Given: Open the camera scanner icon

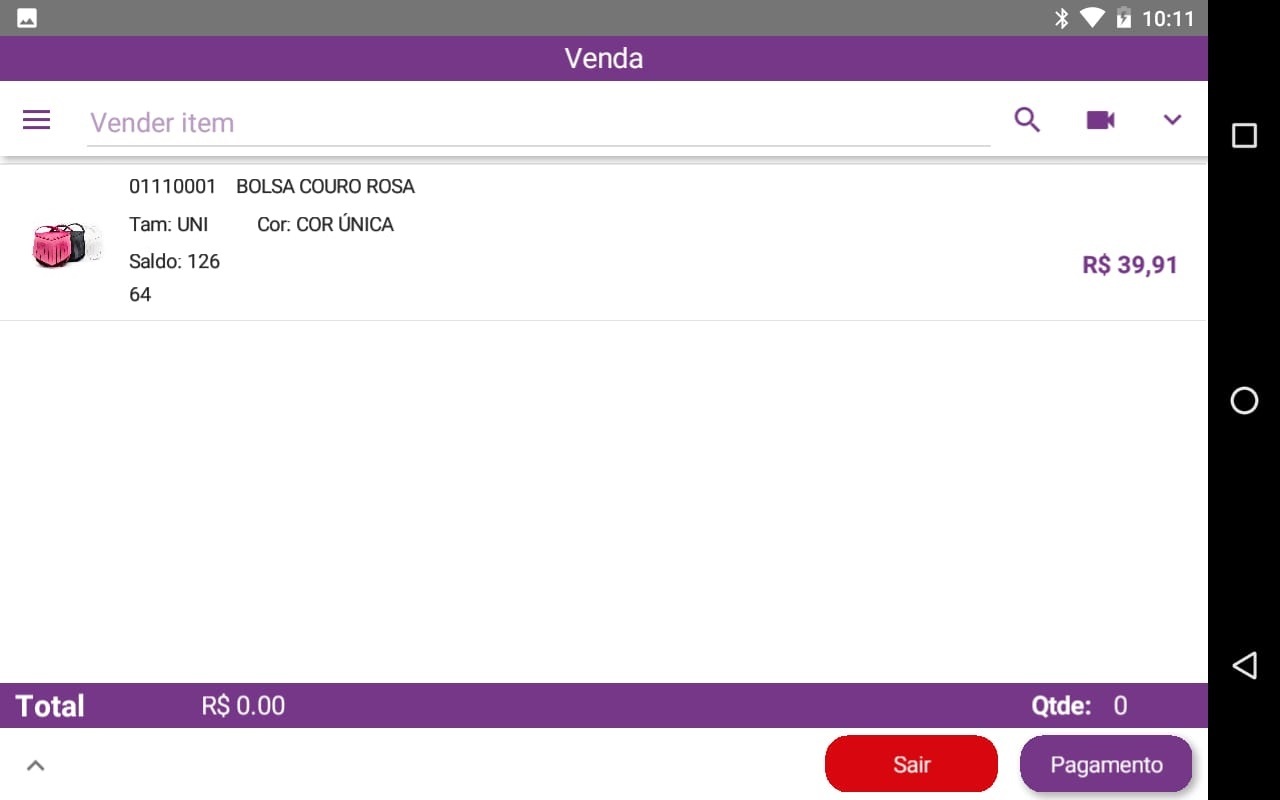Looking at the screenshot, I should (x=1100, y=120).
